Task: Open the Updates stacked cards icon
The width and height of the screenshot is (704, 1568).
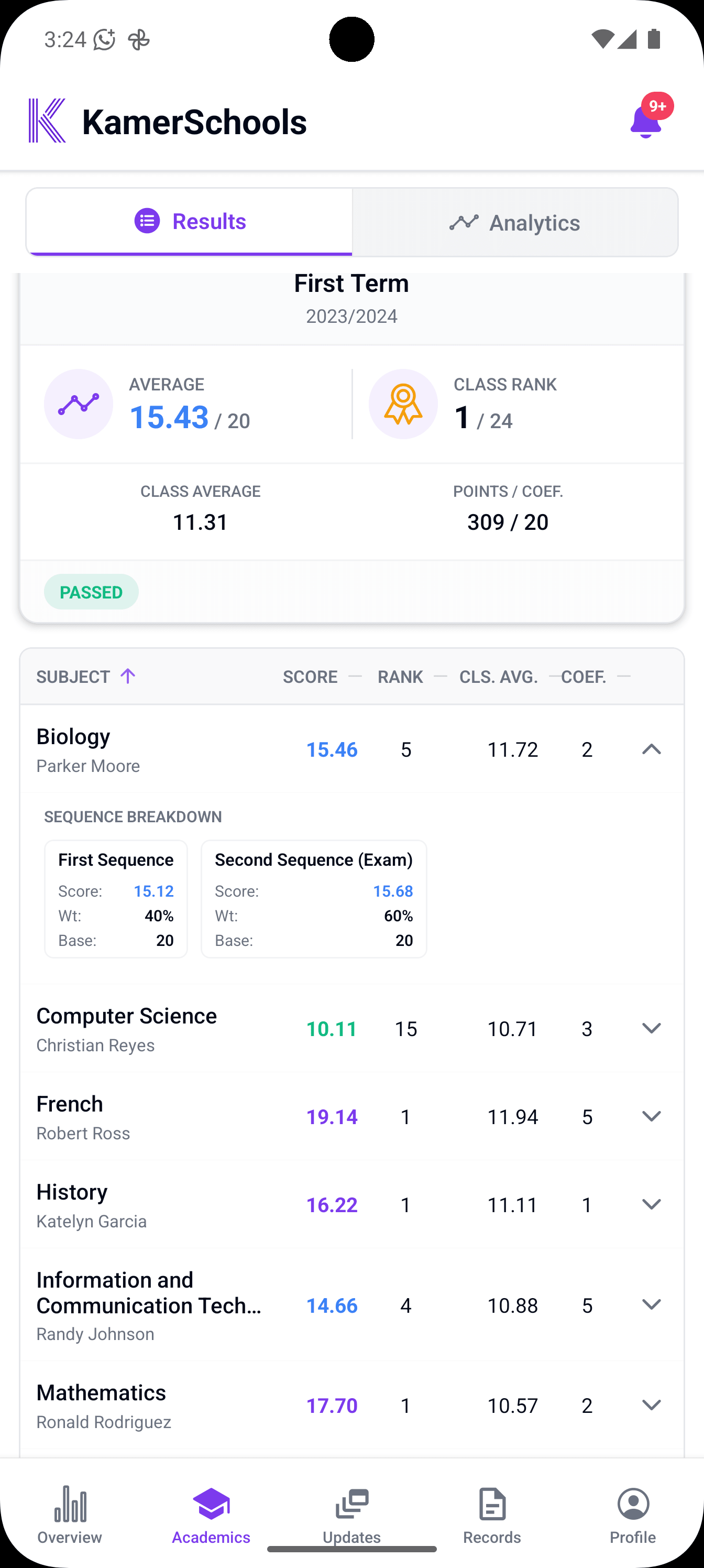Action: pyautogui.click(x=351, y=1504)
